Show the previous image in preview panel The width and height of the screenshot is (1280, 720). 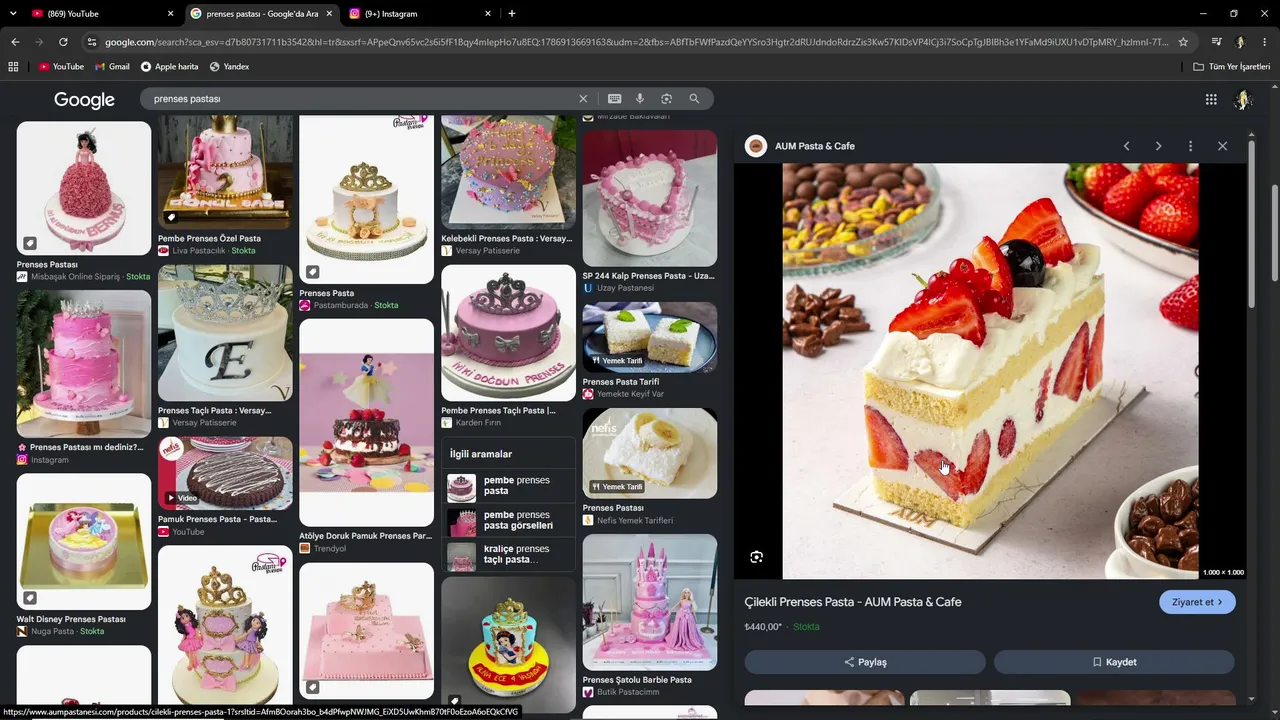(x=1126, y=146)
